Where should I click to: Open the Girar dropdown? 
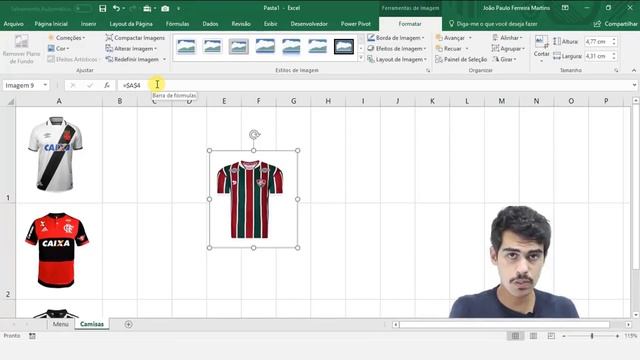(x=504, y=60)
